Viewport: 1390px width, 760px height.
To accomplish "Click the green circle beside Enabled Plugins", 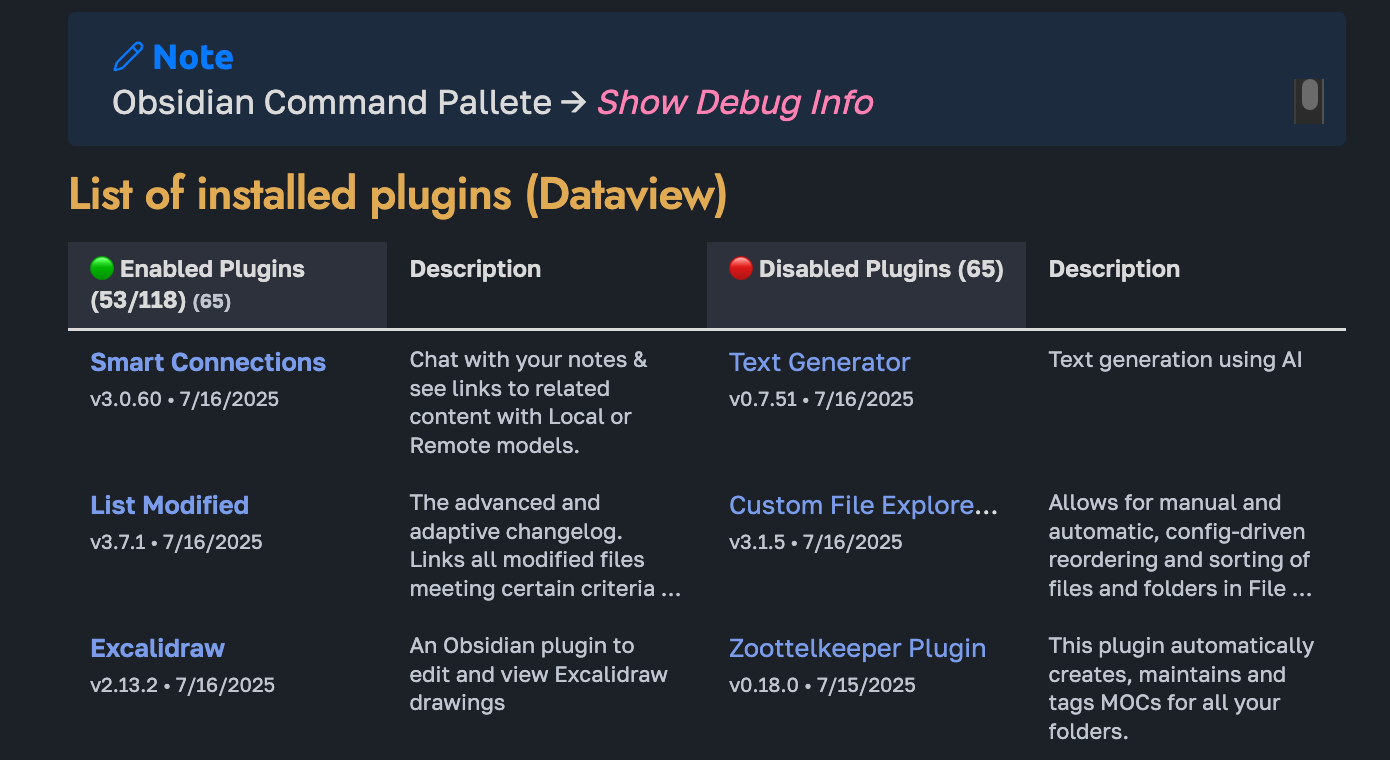I will click(x=102, y=268).
